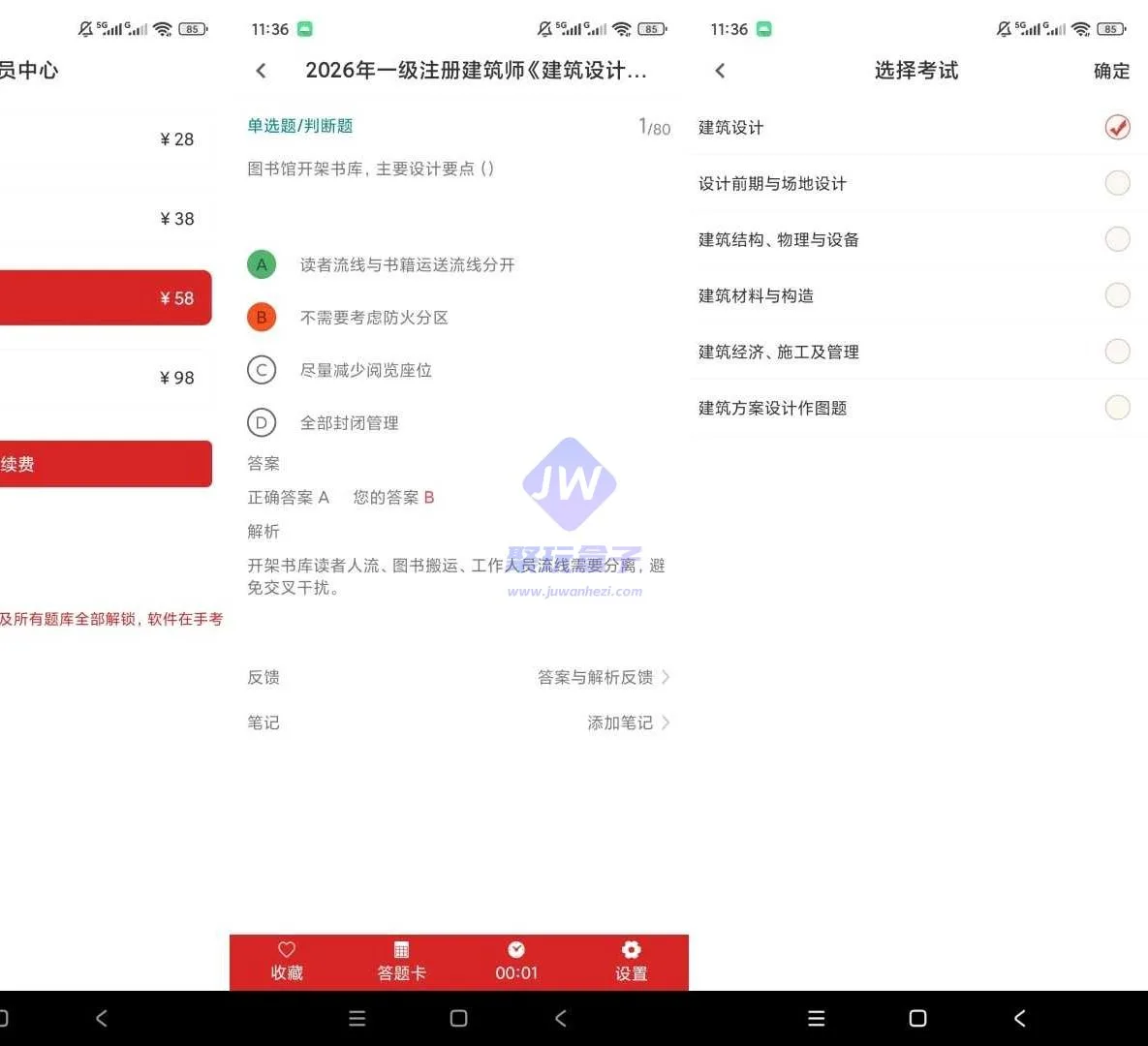This screenshot has height=1046, width=1148.
Task: Select 建筑材料与构造 radio button
Action: coord(1117,295)
